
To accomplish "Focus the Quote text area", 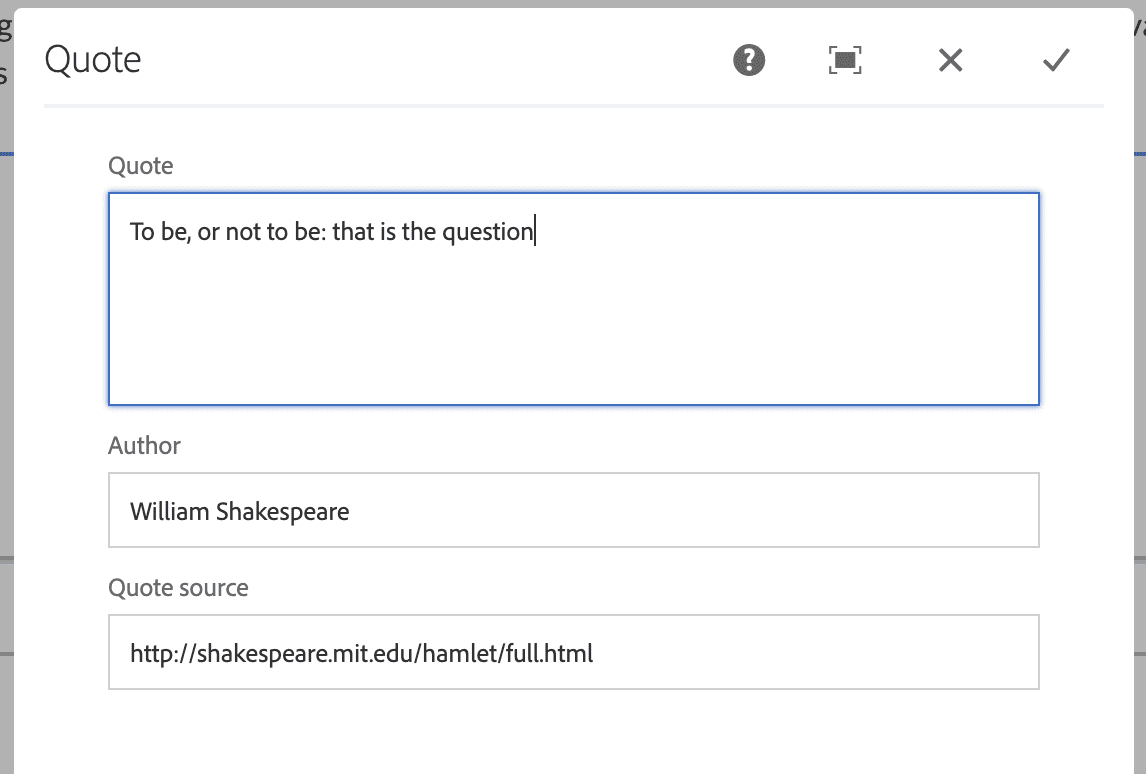I will [x=574, y=299].
